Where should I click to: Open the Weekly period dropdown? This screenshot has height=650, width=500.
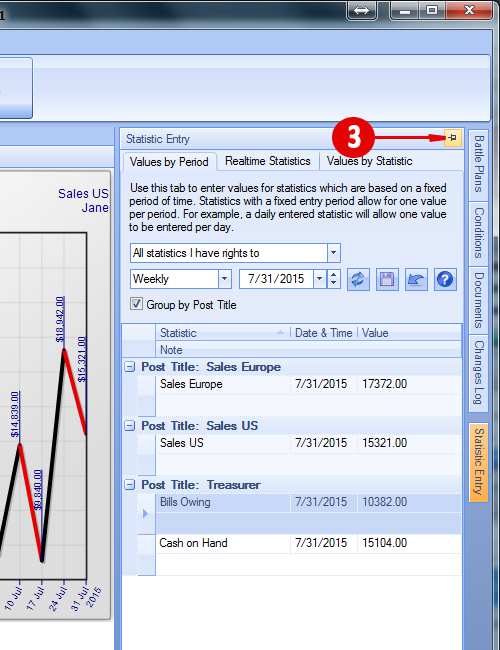[224, 279]
